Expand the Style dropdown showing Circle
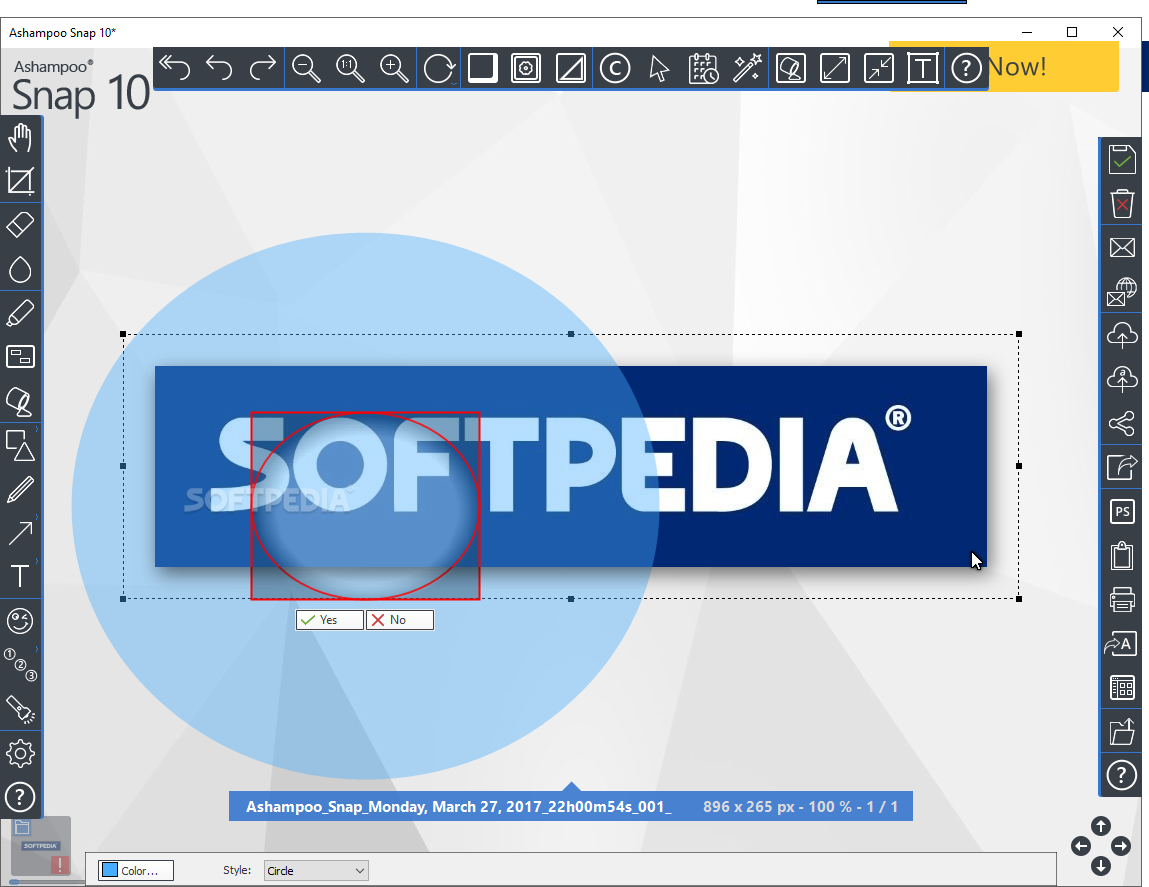 coord(316,870)
